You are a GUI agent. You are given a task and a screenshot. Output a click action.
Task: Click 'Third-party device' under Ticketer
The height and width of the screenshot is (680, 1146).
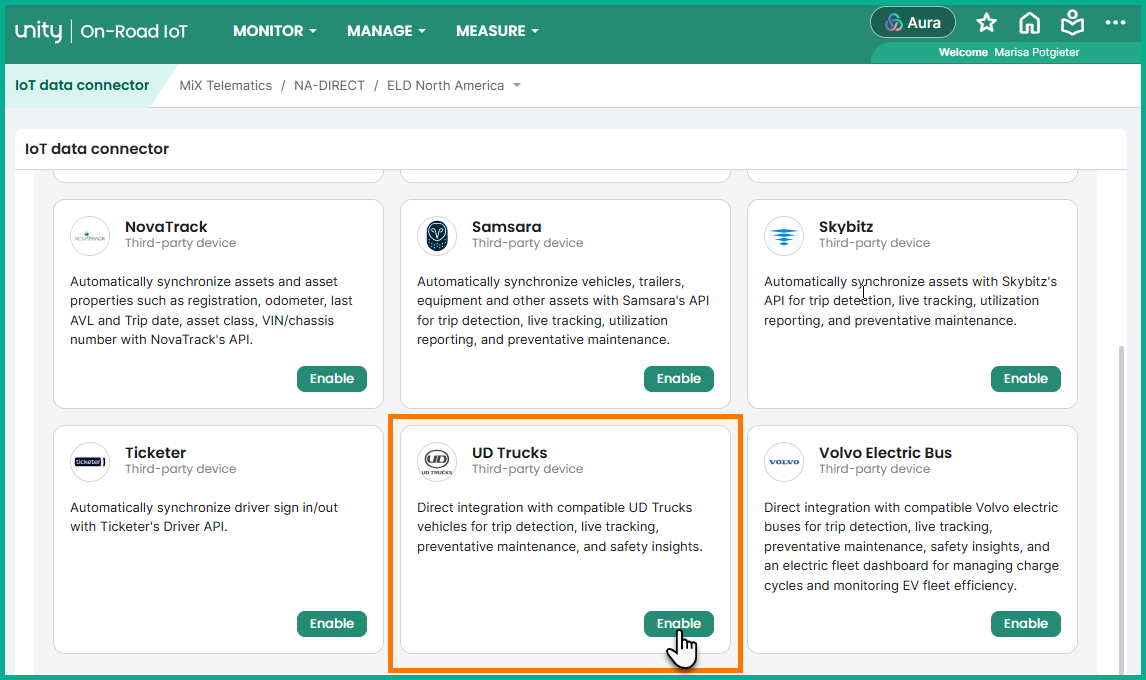pos(181,469)
